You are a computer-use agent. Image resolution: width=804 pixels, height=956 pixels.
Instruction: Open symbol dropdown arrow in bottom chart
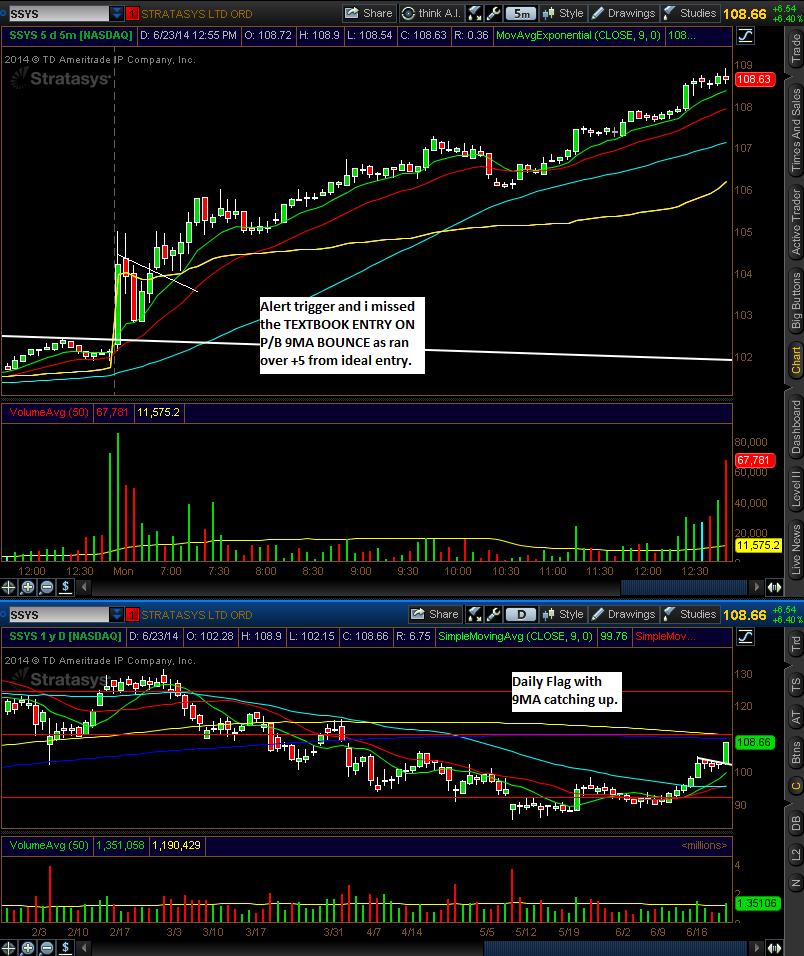(x=116, y=614)
